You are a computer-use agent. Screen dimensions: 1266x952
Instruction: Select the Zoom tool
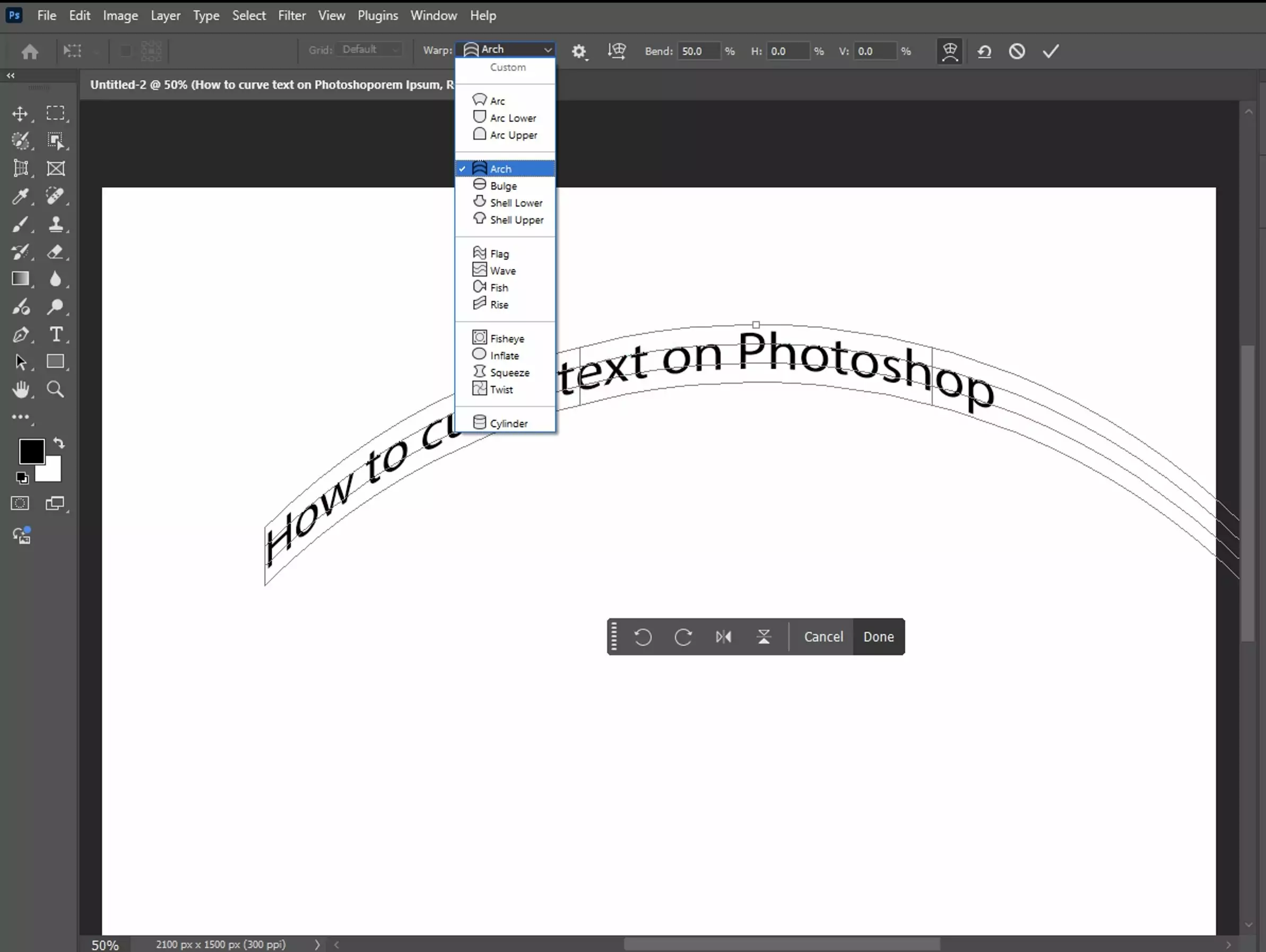click(x=56, y=390)
